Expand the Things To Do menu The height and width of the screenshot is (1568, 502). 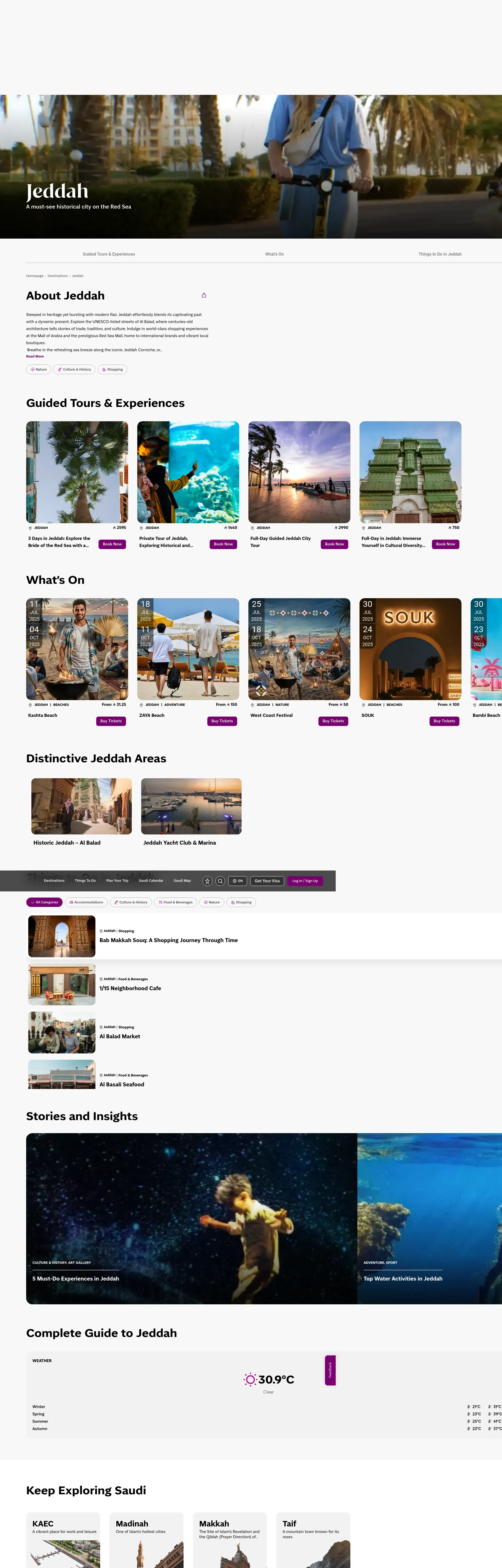click(x=85, y=880)
